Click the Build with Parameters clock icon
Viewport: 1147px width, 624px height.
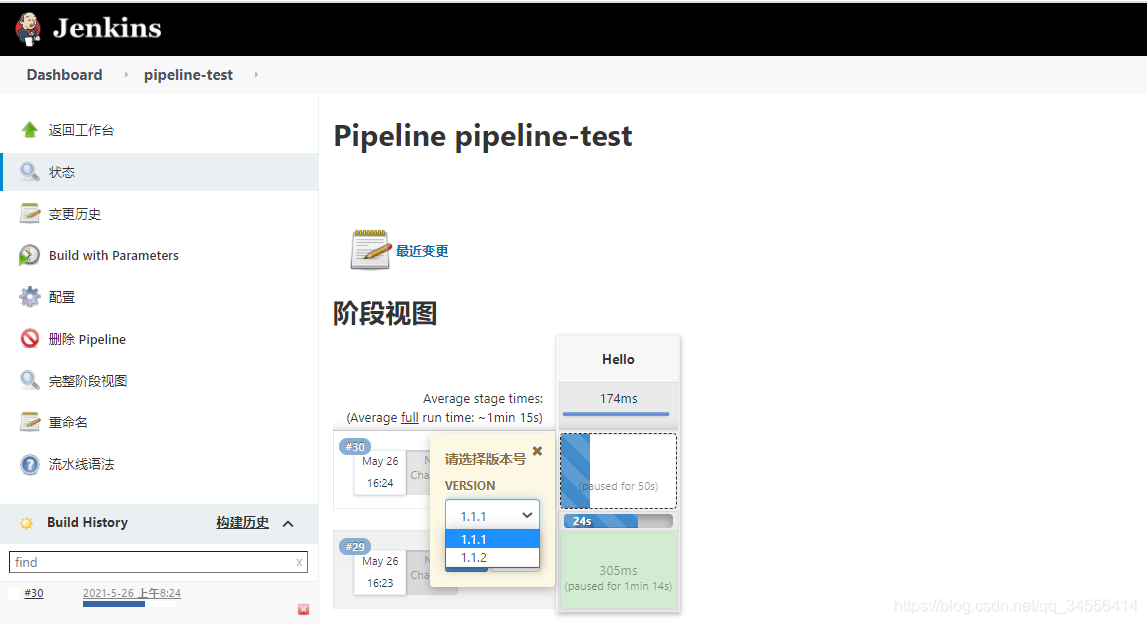point(29,255)
